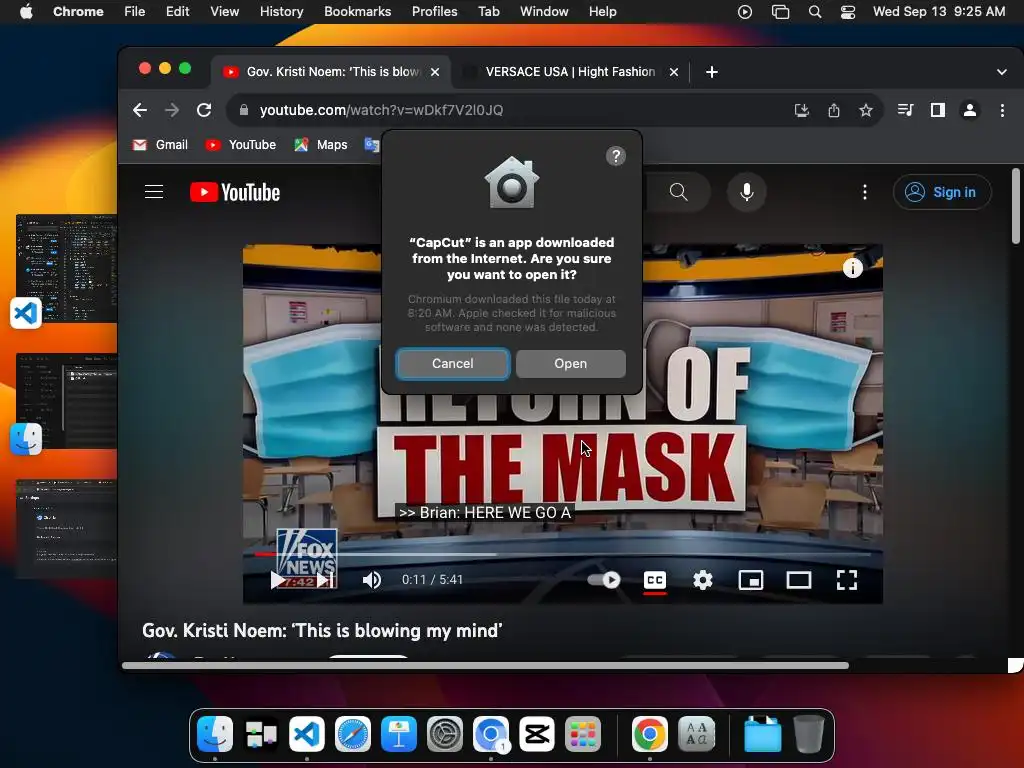
Task: Toggle the Chrome side panel
Action: click(x=938, y=110)
